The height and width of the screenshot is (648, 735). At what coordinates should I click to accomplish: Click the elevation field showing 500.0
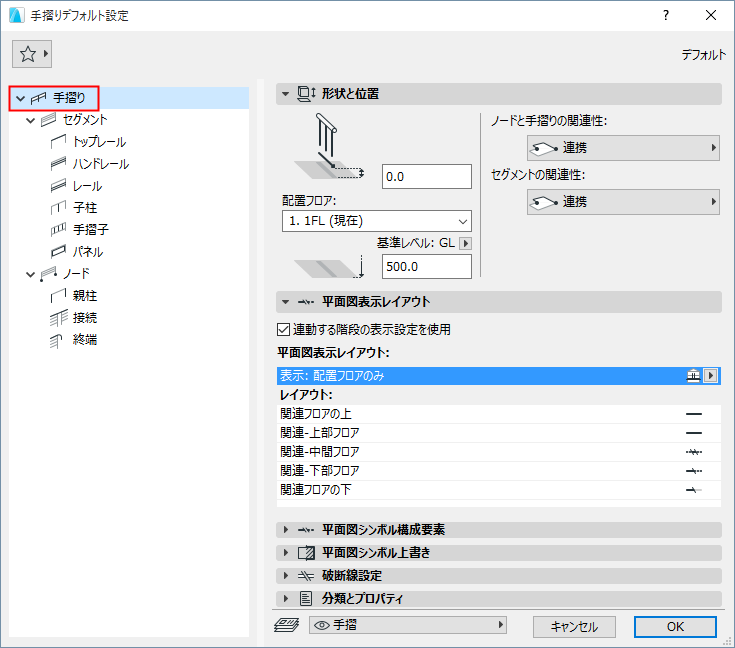(427, 267)
